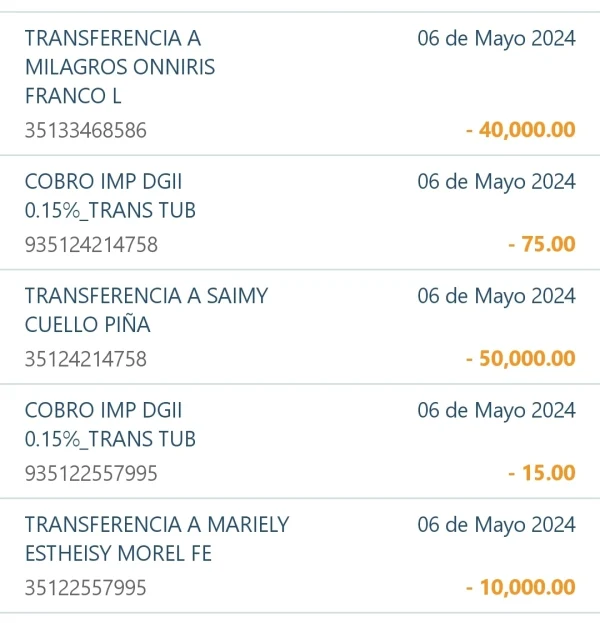The width and height of the screenshot is (600, 623).
Task: Click date of Milagros Onniris transfer
Action: (x=496, y=39)
